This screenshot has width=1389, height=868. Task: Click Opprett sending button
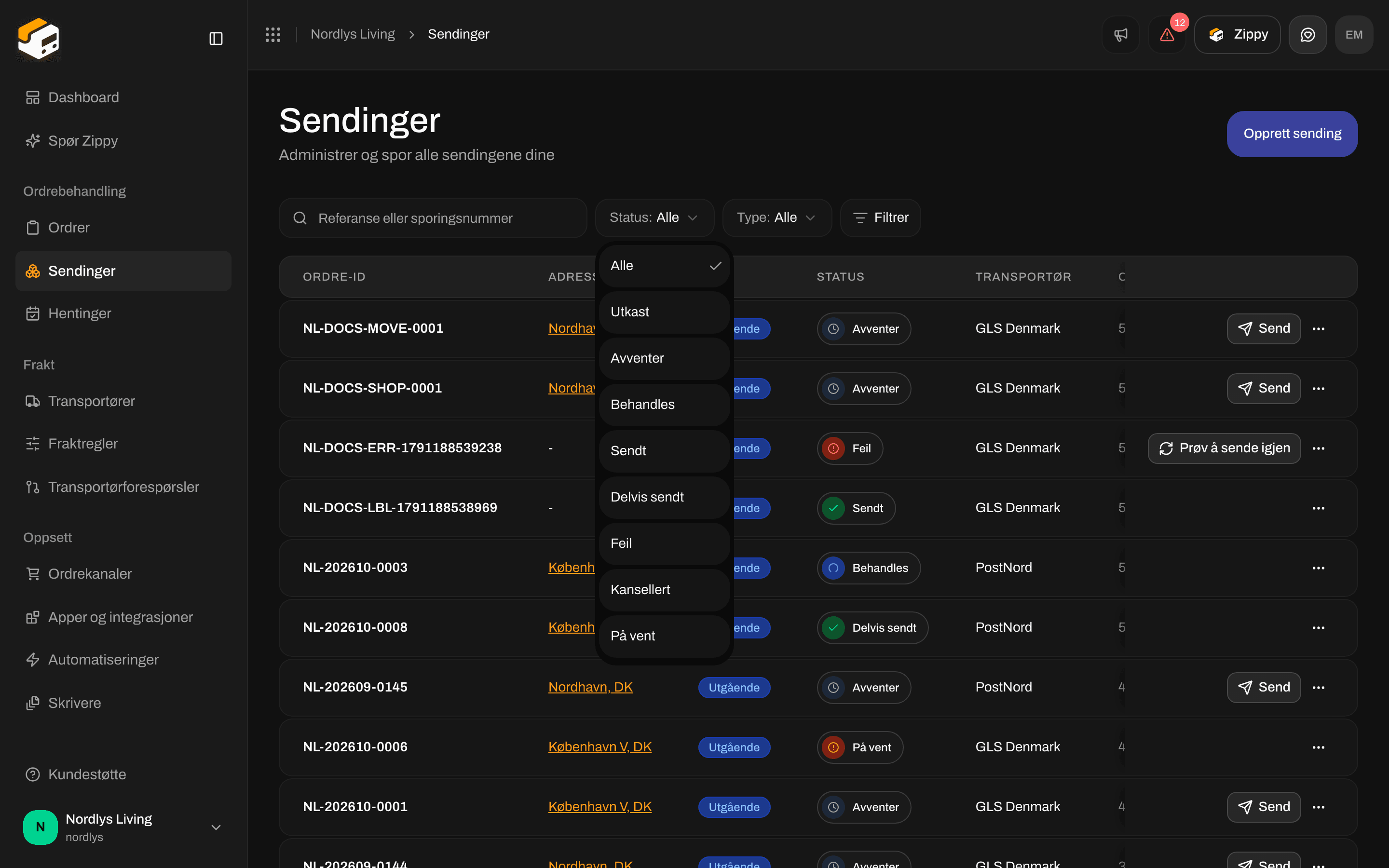pyautogui.click(x=1292, y=134)
